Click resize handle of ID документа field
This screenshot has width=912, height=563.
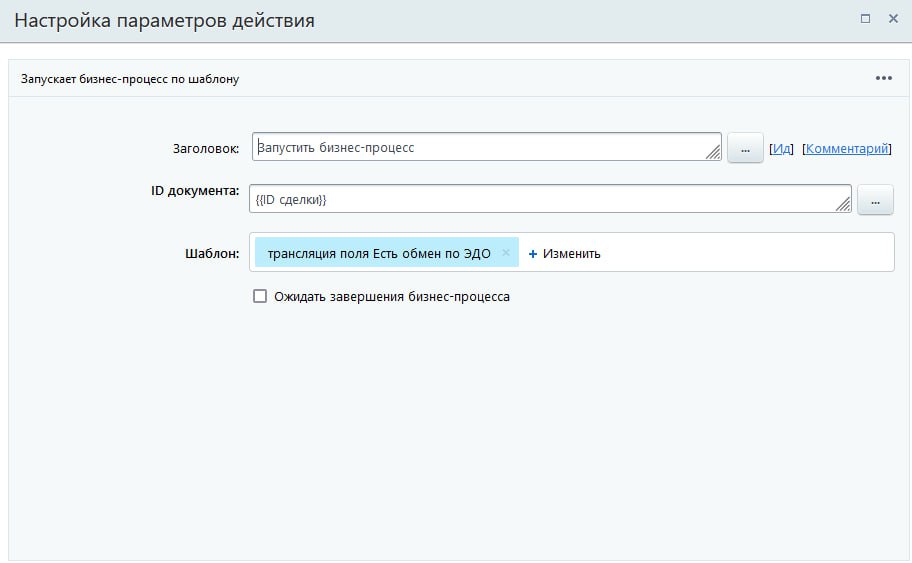click(843, 204)
